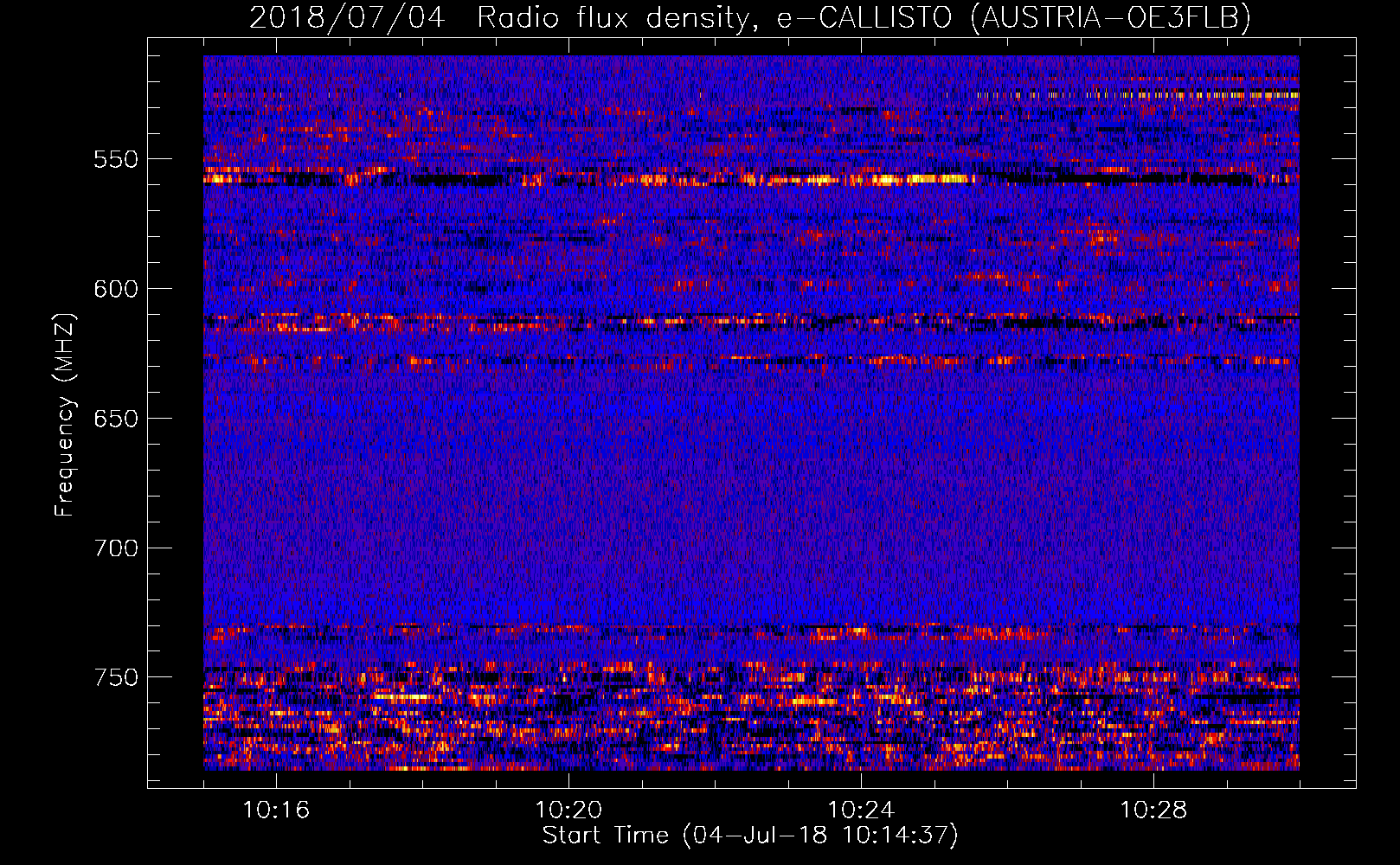1400x865 pixels.
Task: Click the 'Start Time (04-Jul-18 10:14:37)' label
Action: (x=750, y=836)
